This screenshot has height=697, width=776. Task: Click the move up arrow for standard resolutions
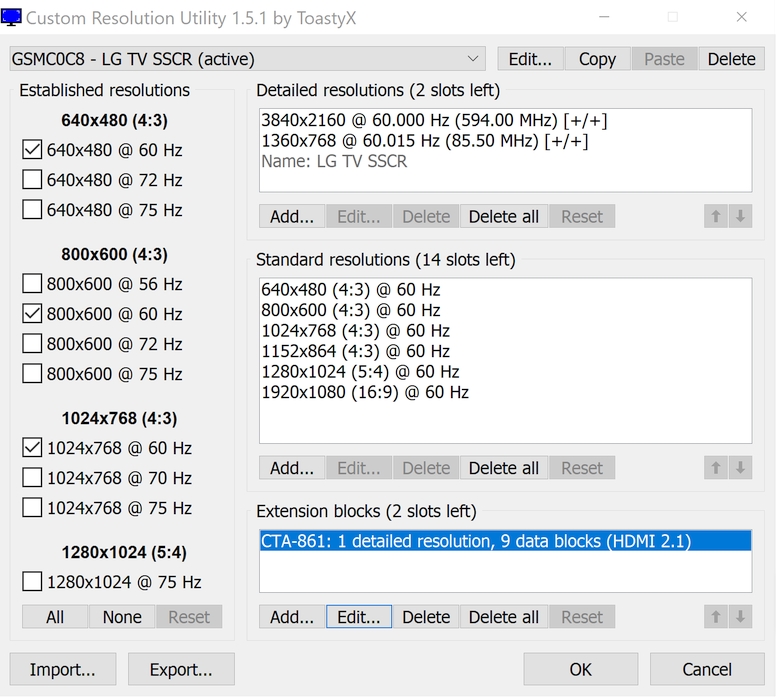pyautogui.click(x=715, y=468)
